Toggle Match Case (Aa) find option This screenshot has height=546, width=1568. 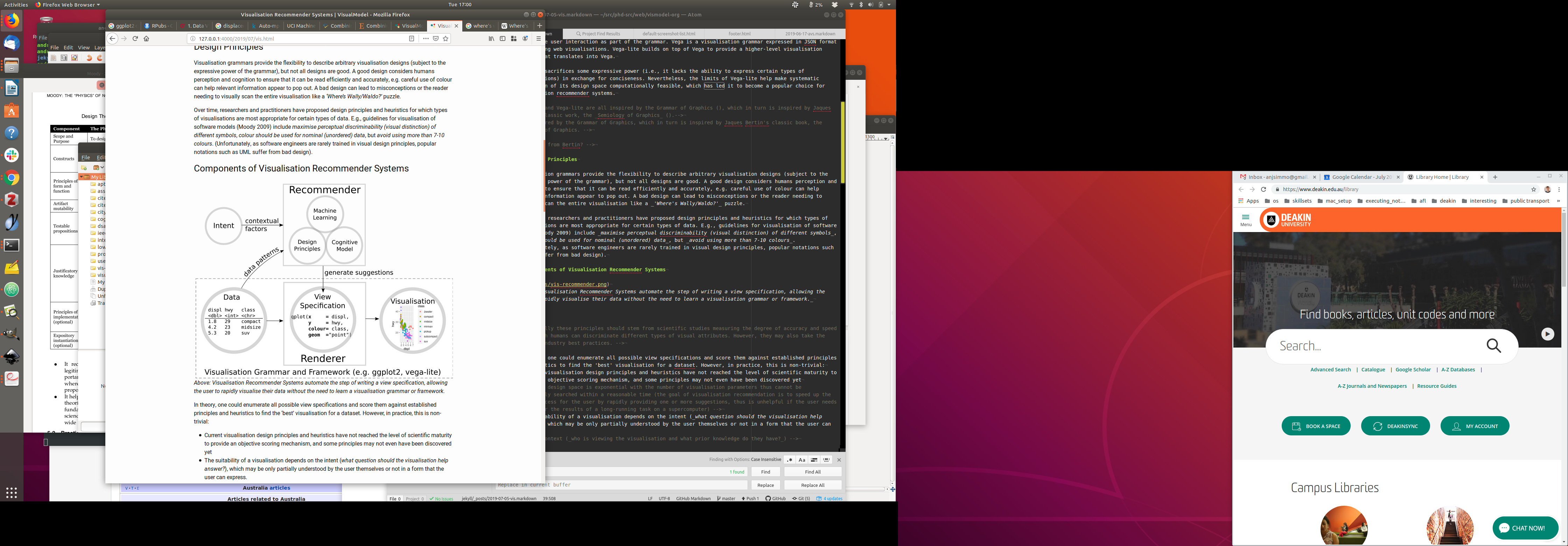click(x=801, y=460)
